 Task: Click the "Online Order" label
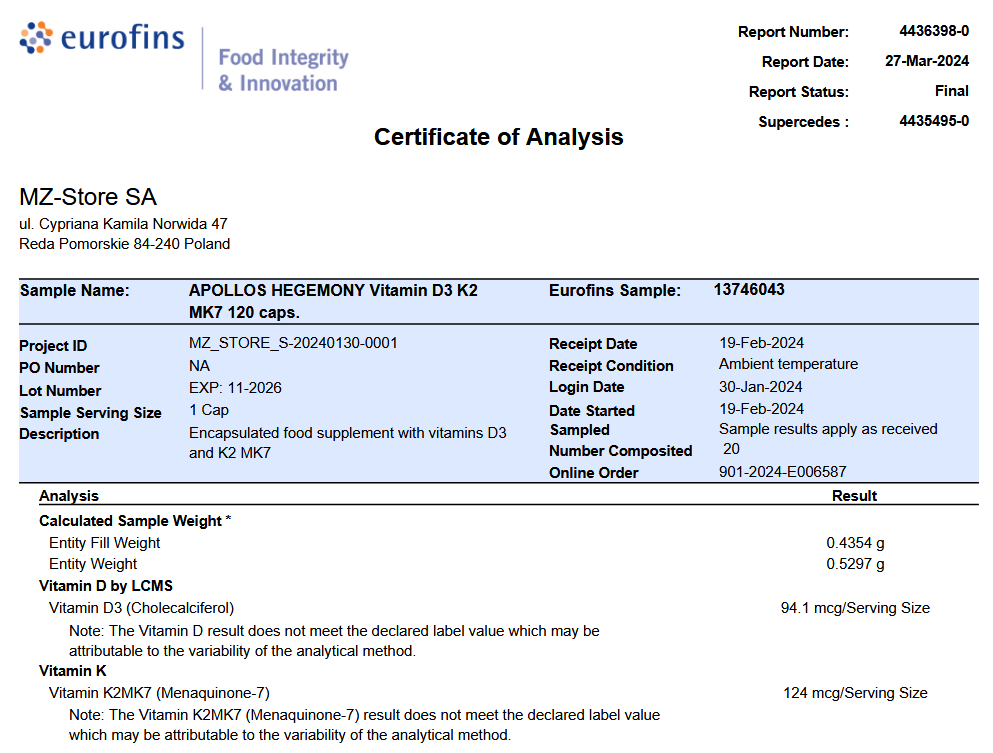[x=594, y=473]
